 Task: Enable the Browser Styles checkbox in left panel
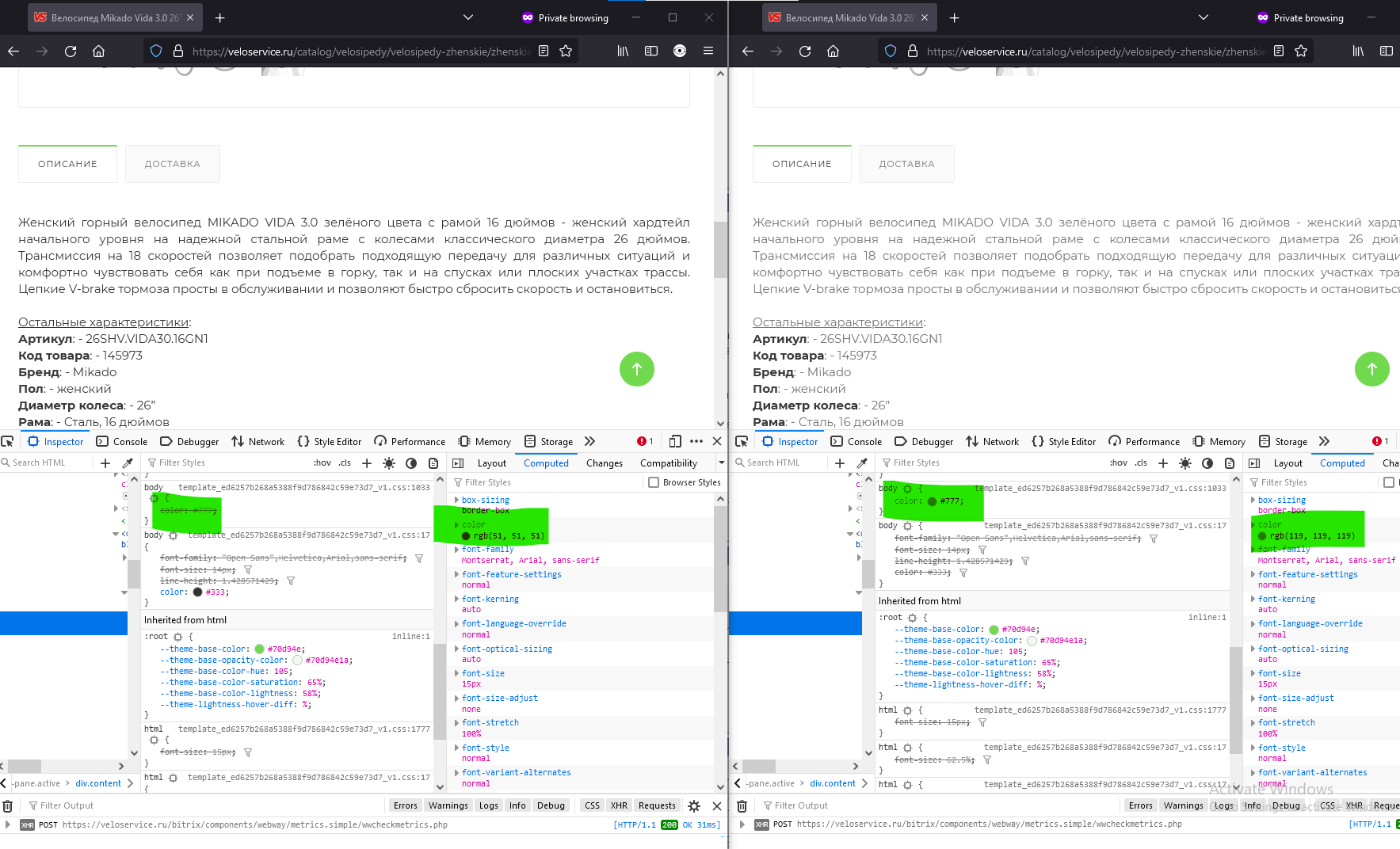[654, 482]
